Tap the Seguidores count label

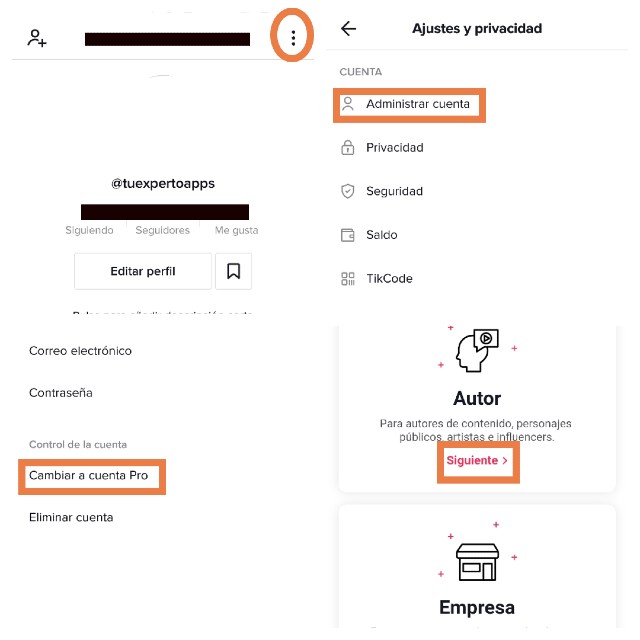[162, 230]
